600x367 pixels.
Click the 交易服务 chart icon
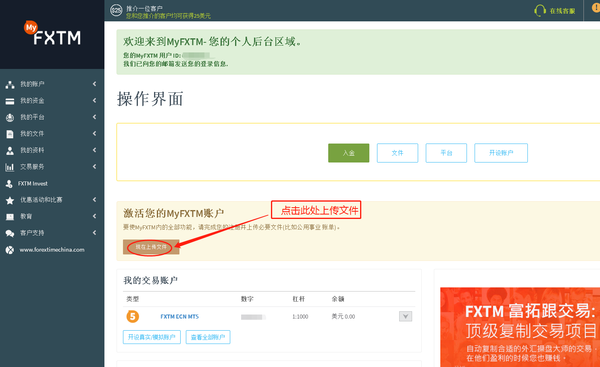(x=10, y=167)
